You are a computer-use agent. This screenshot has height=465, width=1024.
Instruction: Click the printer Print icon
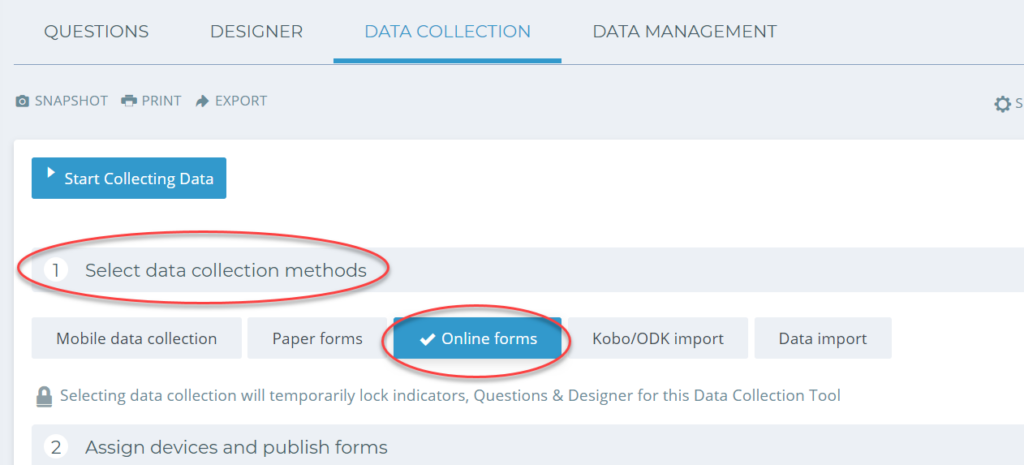pyautogui.click(x=129, y=101)
